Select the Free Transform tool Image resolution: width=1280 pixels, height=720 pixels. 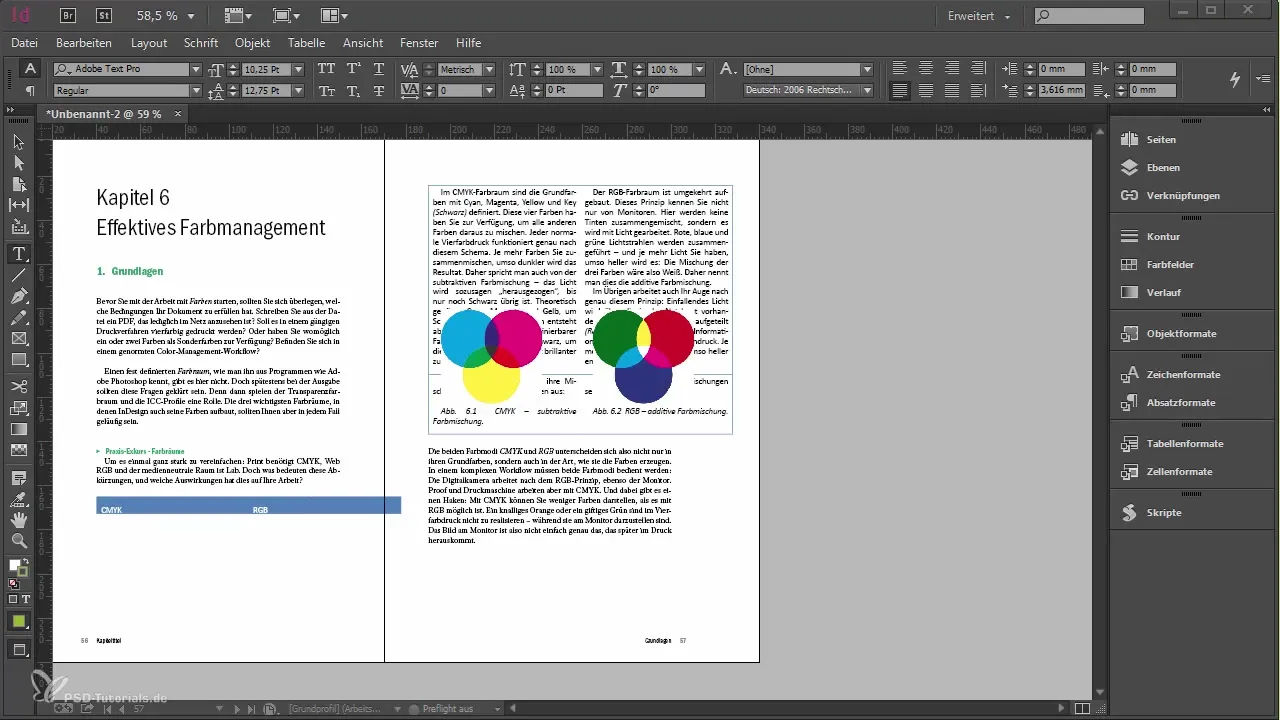point(19,408)
